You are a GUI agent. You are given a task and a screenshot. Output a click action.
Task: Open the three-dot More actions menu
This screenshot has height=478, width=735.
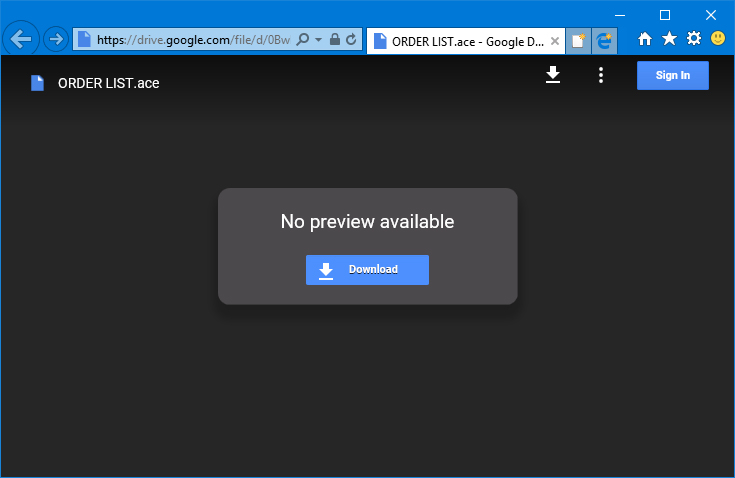coord(601,75)
